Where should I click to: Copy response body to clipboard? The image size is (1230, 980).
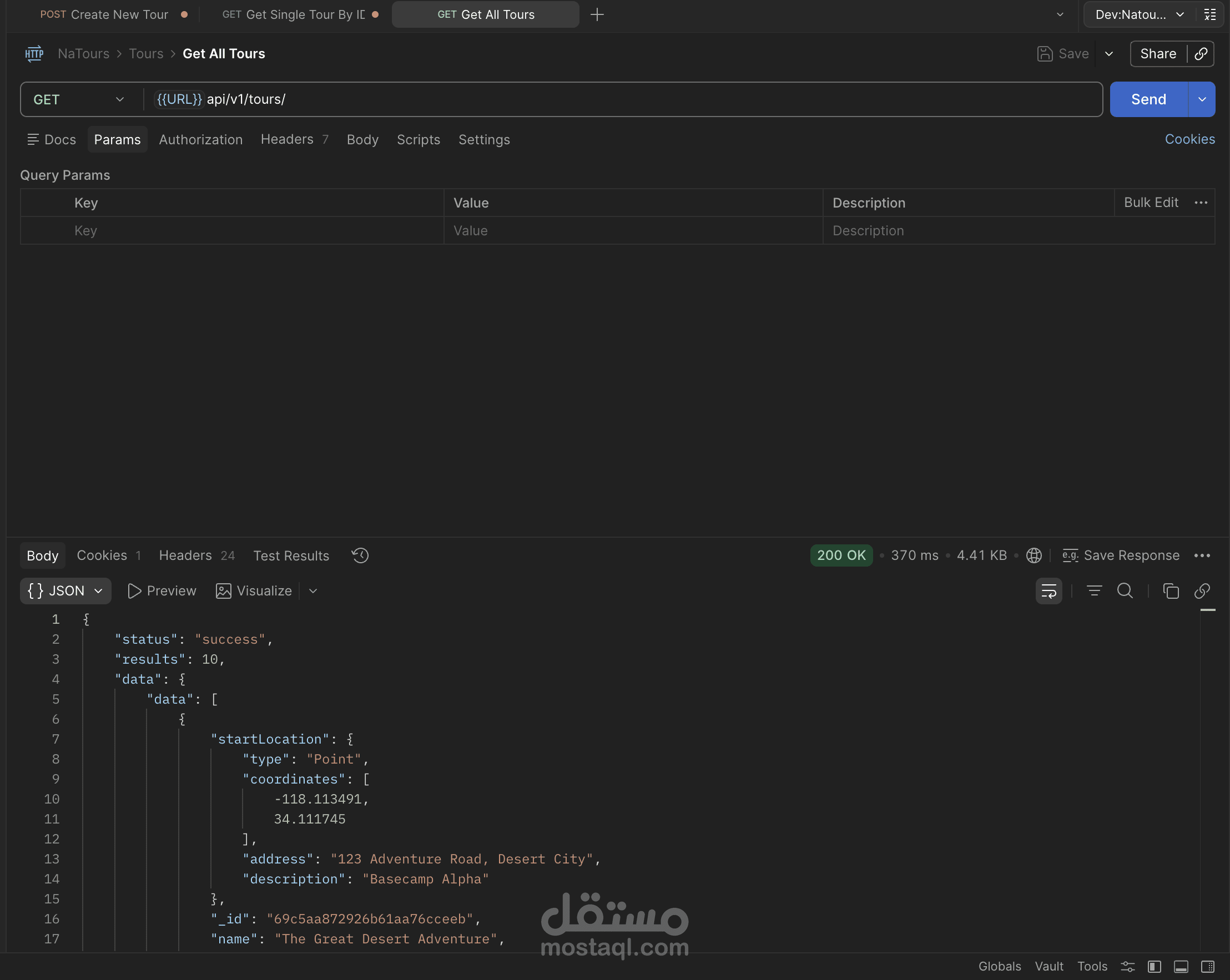(1170, 591)
